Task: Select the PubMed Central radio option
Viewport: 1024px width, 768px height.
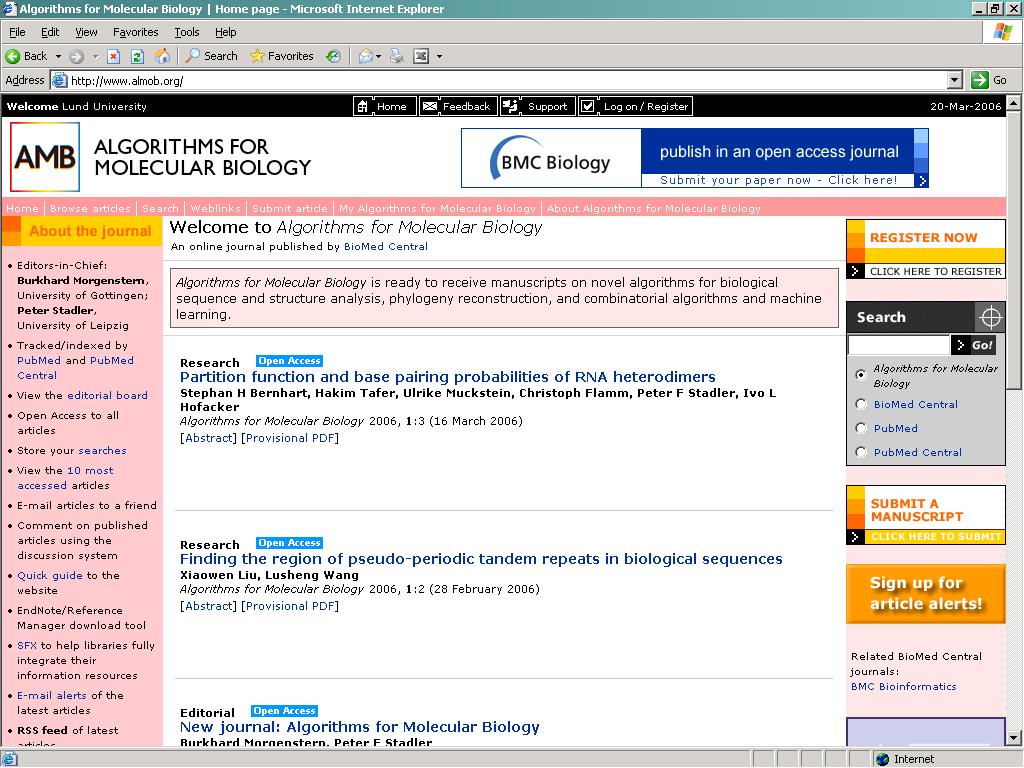Action: (x=861, y=453)
